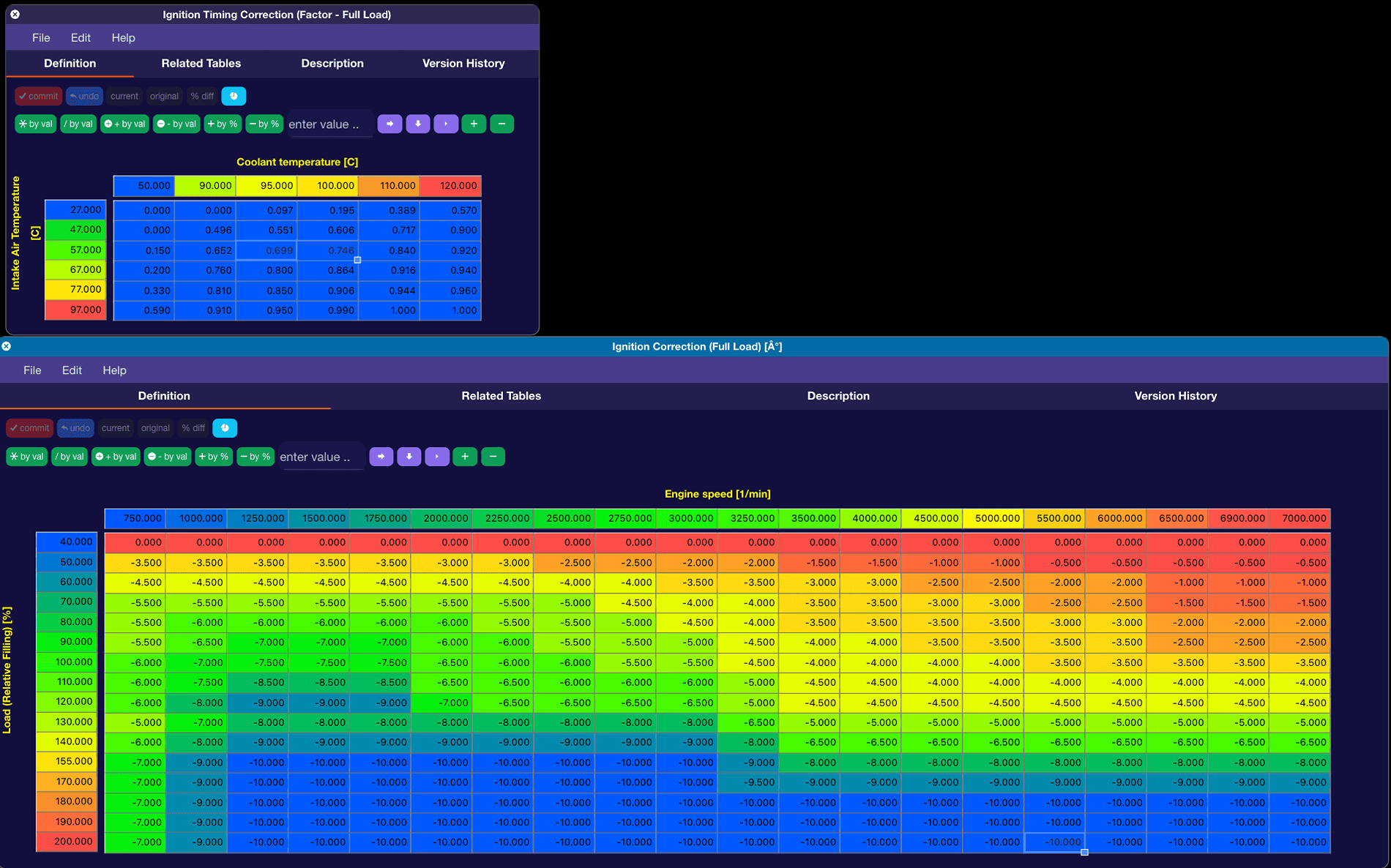
Task: Open File menu in Factor window
Action: 41,38
